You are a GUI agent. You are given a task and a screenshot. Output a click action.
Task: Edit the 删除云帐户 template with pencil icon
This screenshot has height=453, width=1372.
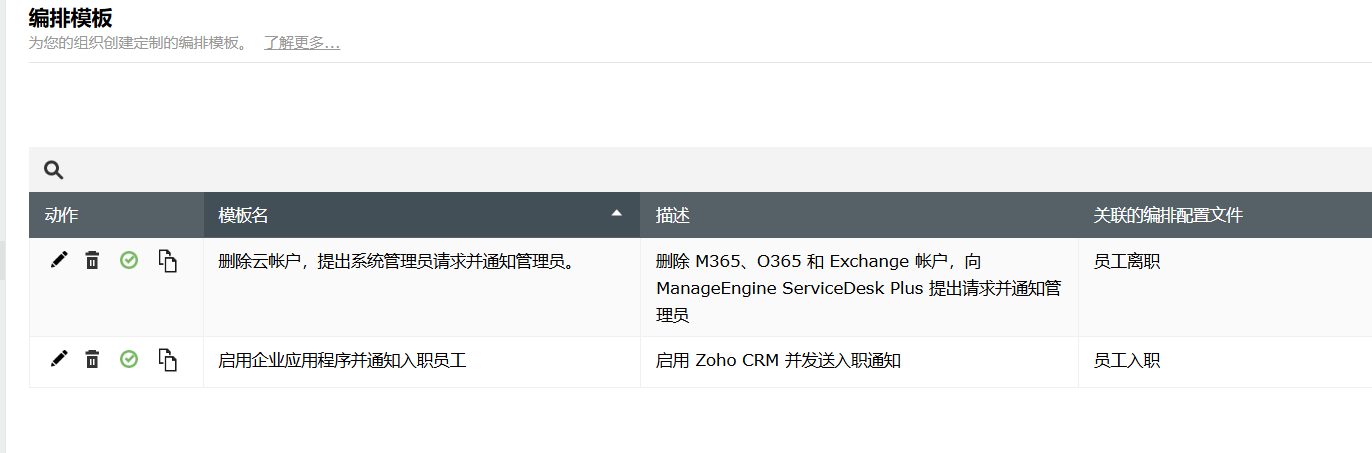59,260
